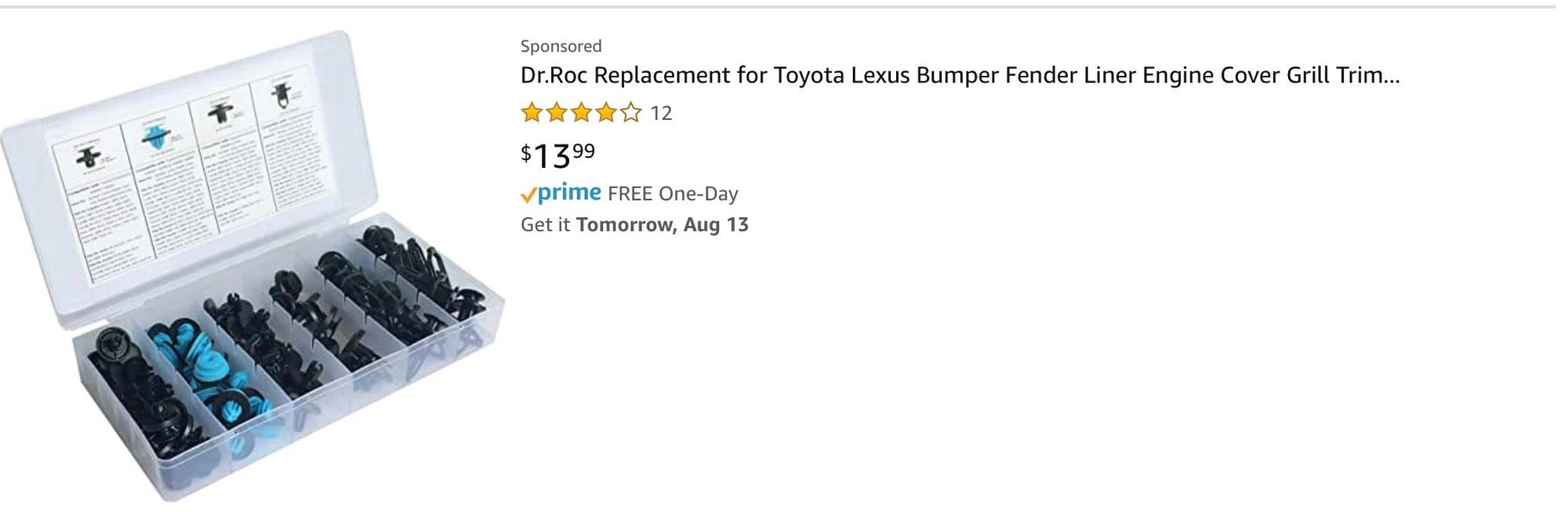1568x512 pixels.
Task: Open the 12 customer reviews count
Action: [661, 114]
